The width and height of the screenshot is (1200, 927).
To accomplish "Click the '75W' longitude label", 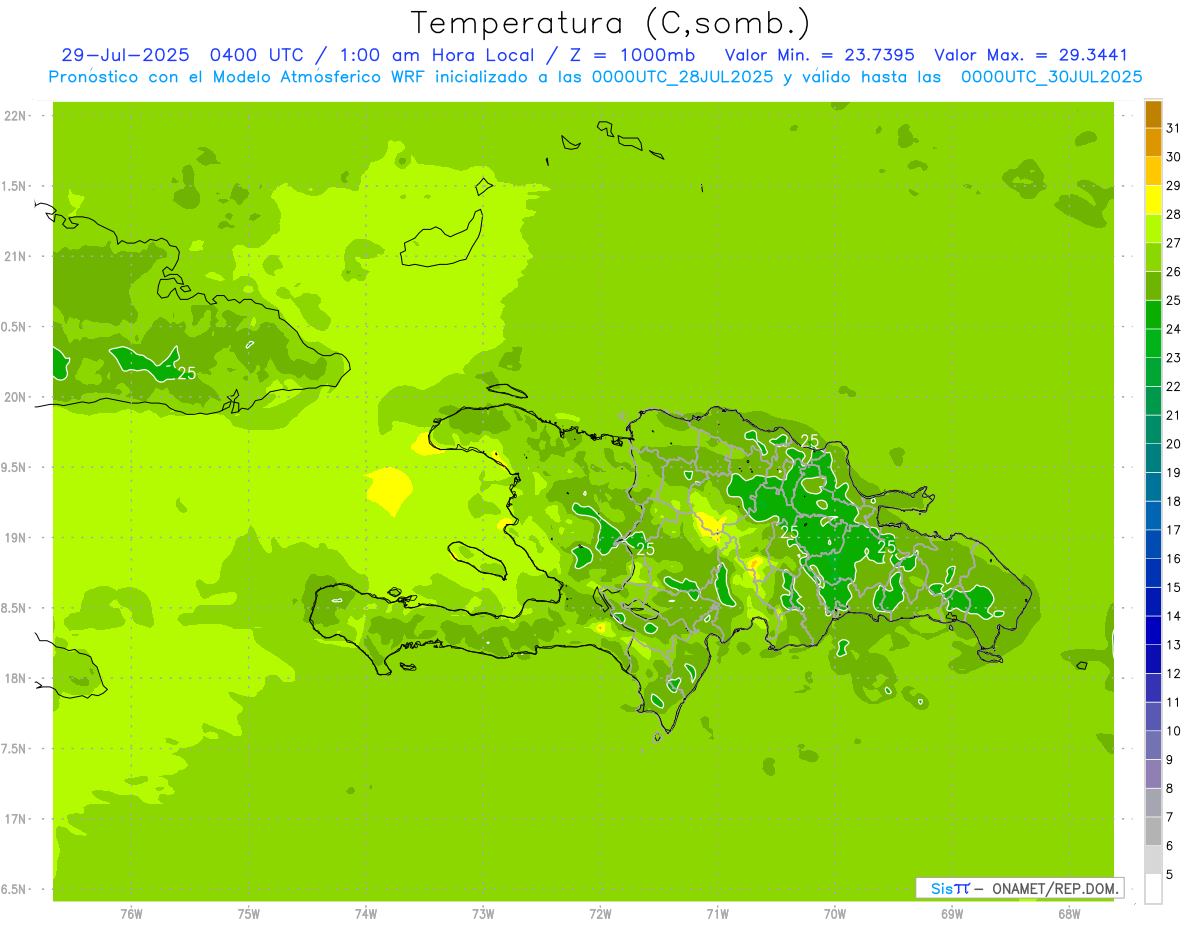I will (249, 914).
